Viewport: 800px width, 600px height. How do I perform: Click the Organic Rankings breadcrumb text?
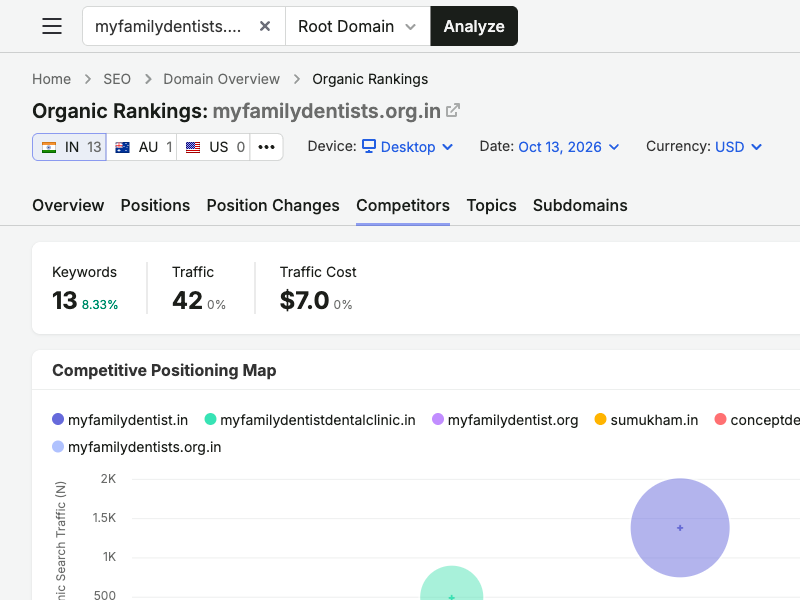370,79
